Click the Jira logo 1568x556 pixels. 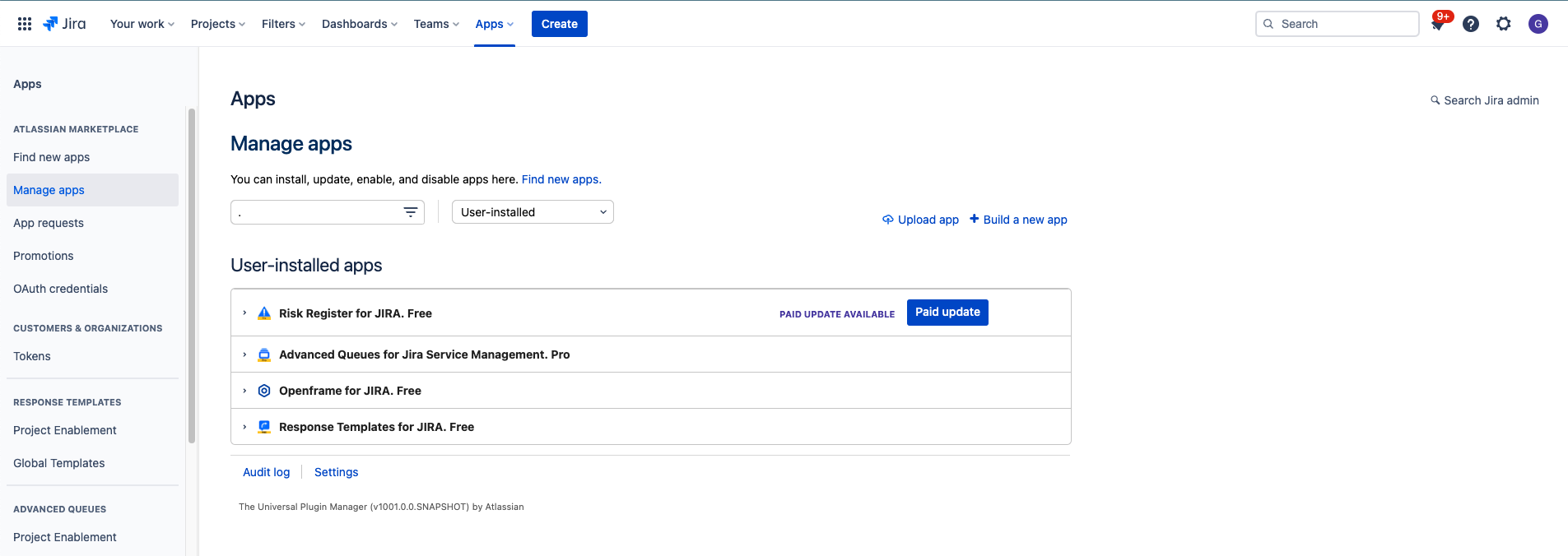pos(64,24)
